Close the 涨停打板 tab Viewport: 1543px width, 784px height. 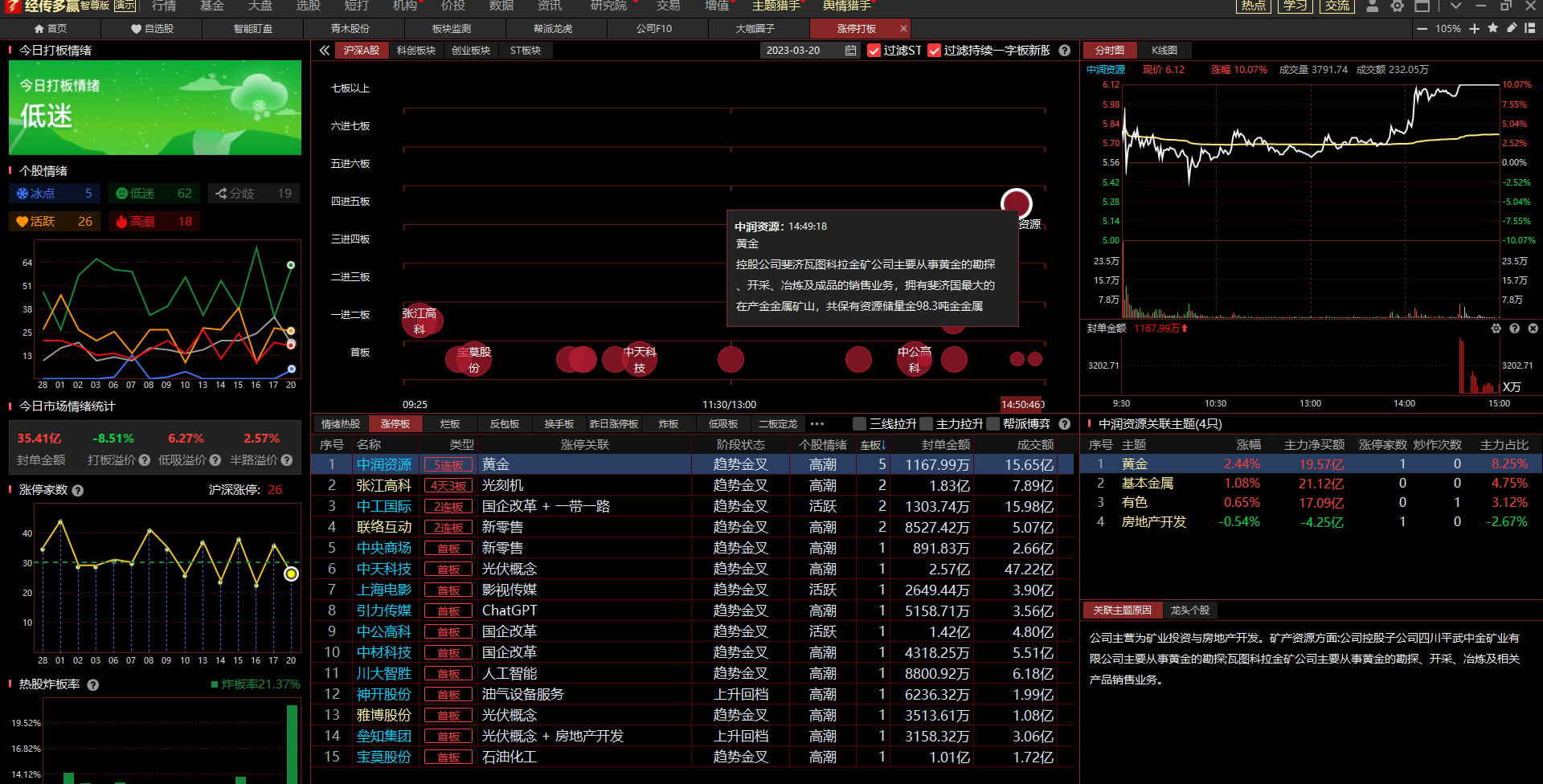(903, 28)
